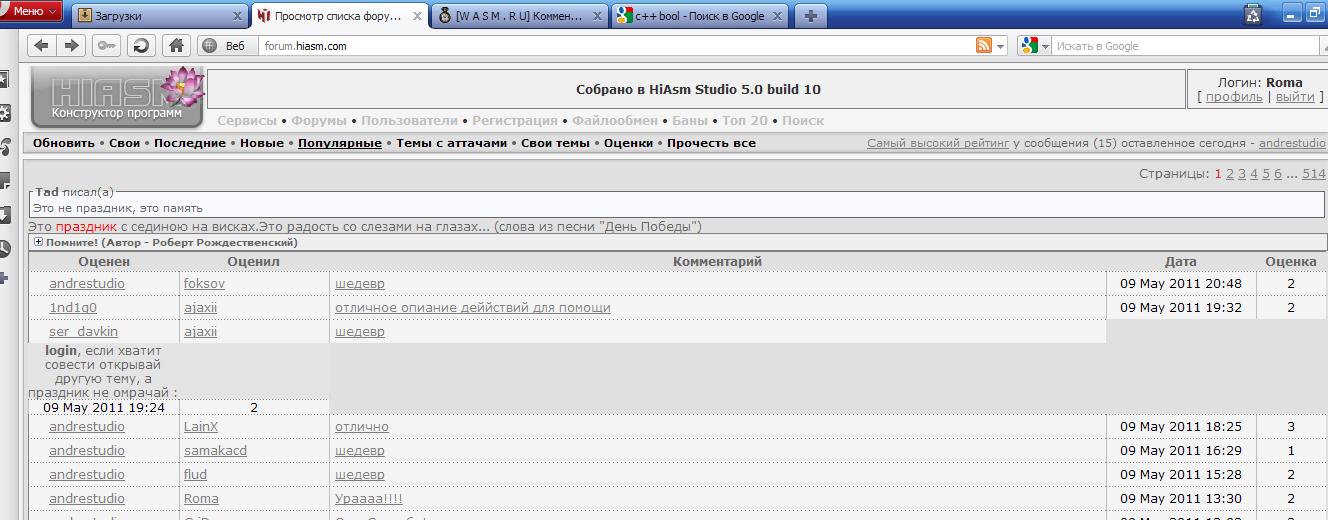Image resolution: width=1328 pixels, height=520 pixels.
Task: Click the browser Back arrow button
Action: tap(41, 46)
